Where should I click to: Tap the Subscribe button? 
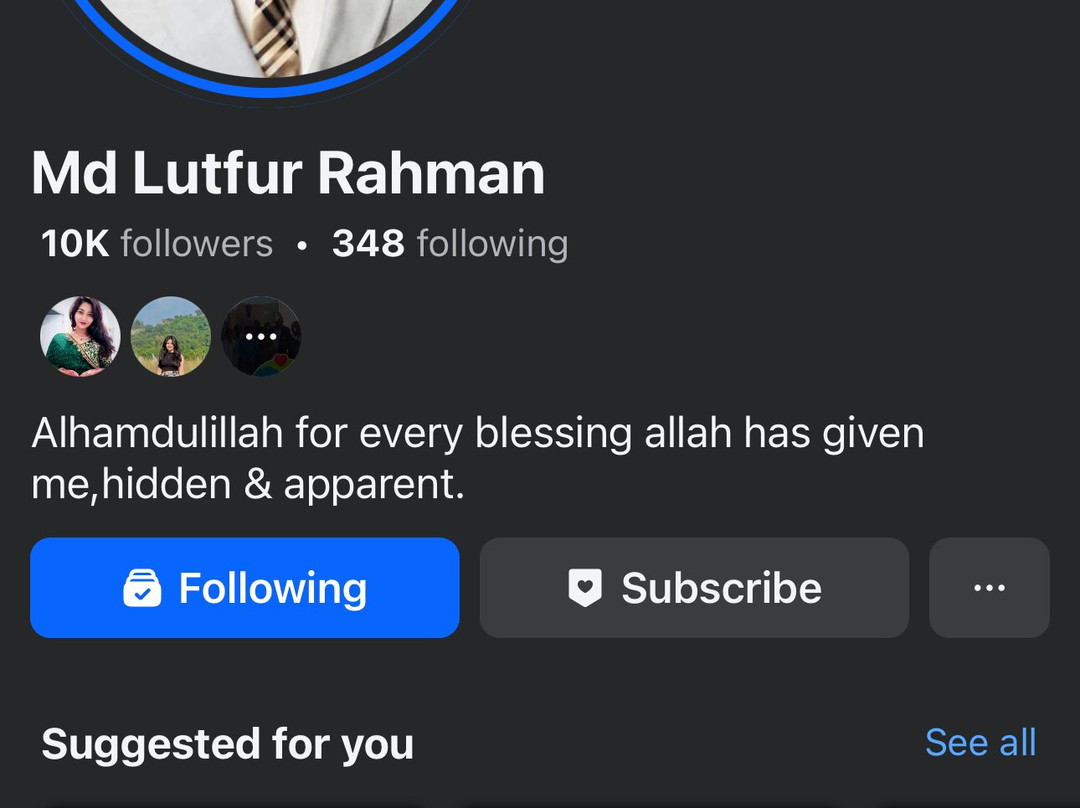pyautogui.click(x=694, y=588)
